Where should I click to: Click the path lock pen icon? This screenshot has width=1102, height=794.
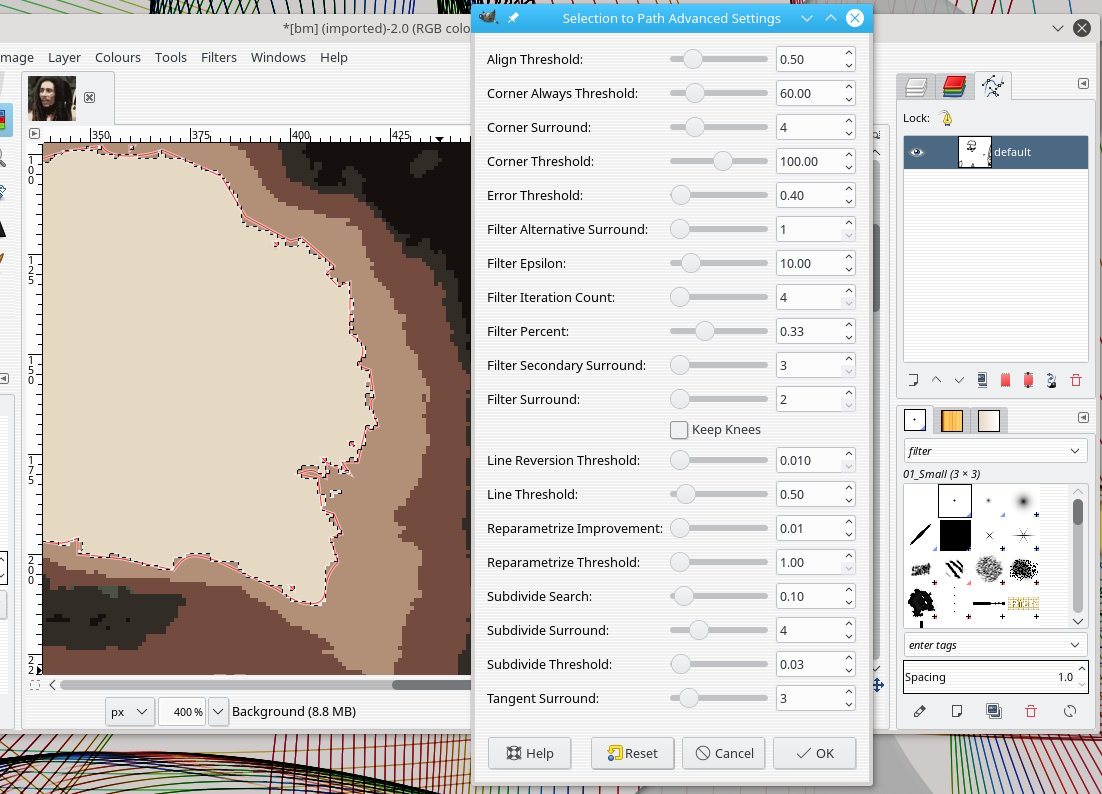(946, 118)
